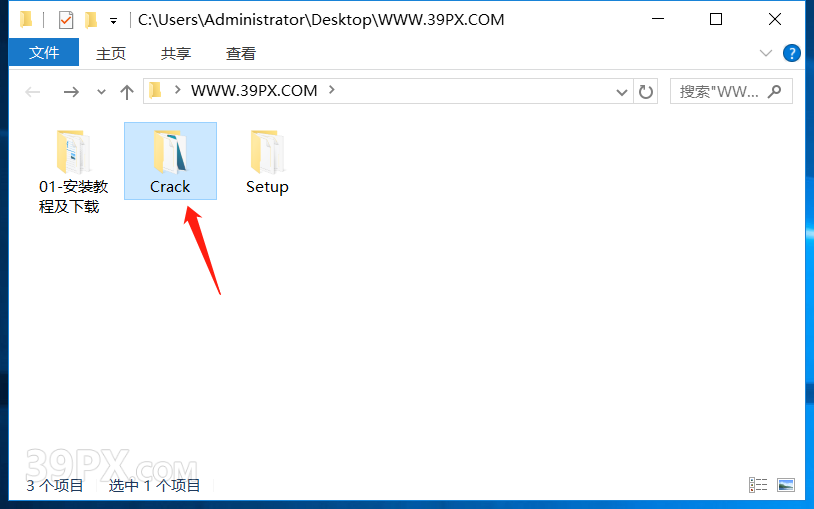Switch to large icons view in status bar

click(786, 485)
